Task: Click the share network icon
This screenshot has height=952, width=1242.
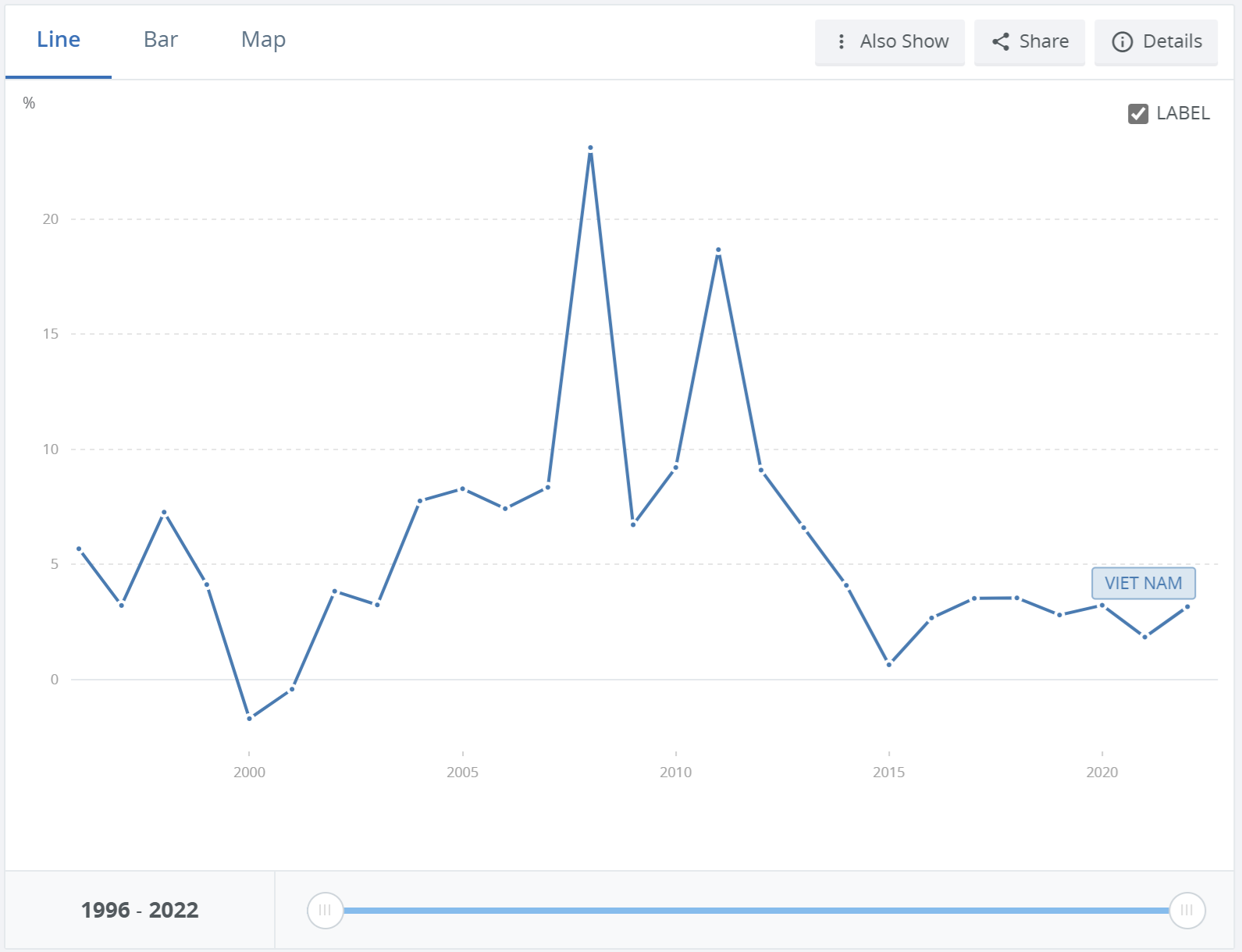Action: click(x=1001, y=41)
